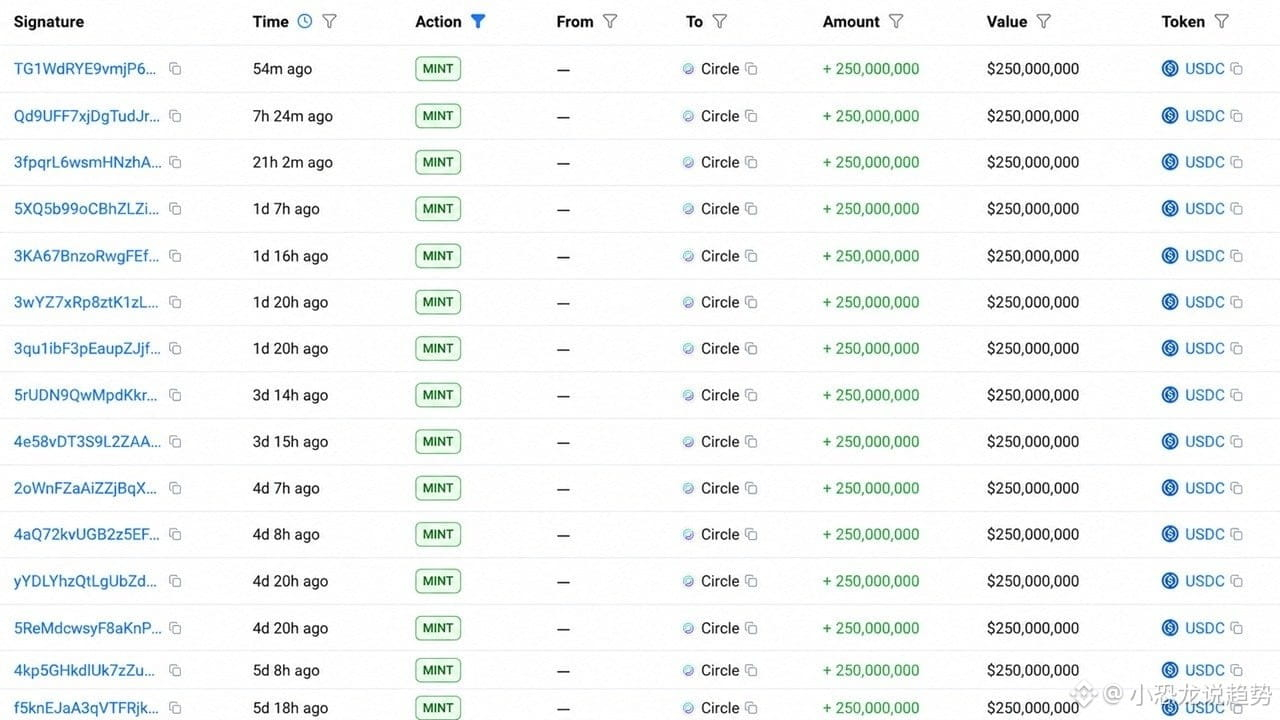Copy Circle address in the 3d 14h ago row

[751, 395]
